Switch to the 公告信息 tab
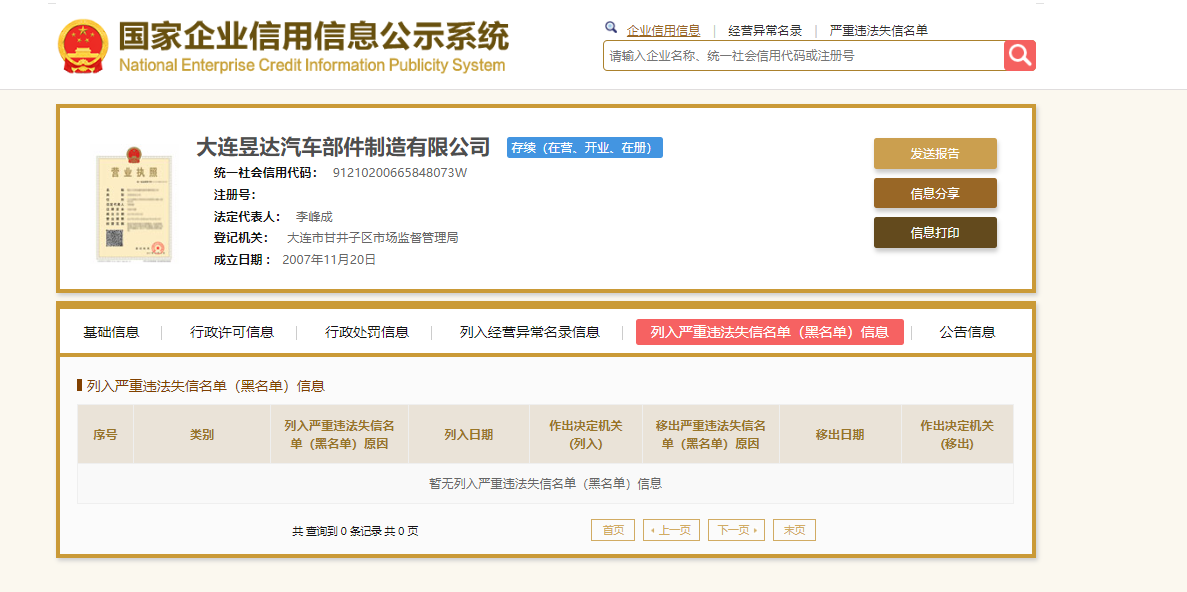The width and height of the screenshot is (1187, 592). point(967,332)
